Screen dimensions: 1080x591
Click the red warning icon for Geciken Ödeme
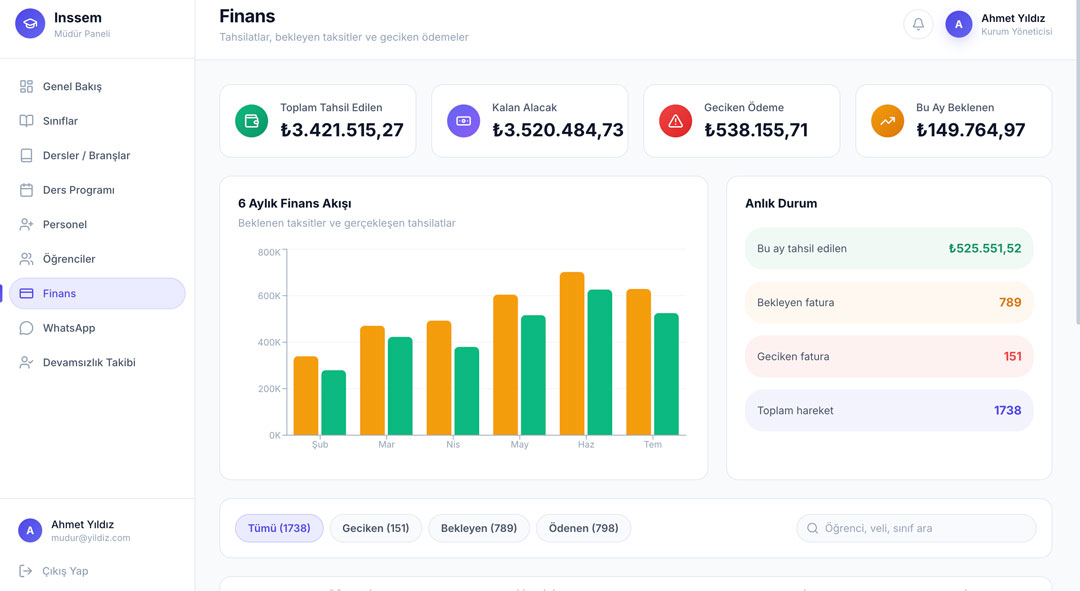tap(676, 121)
